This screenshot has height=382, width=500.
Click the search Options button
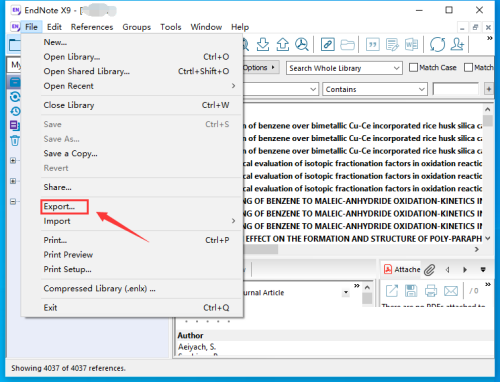coord(259,68)
